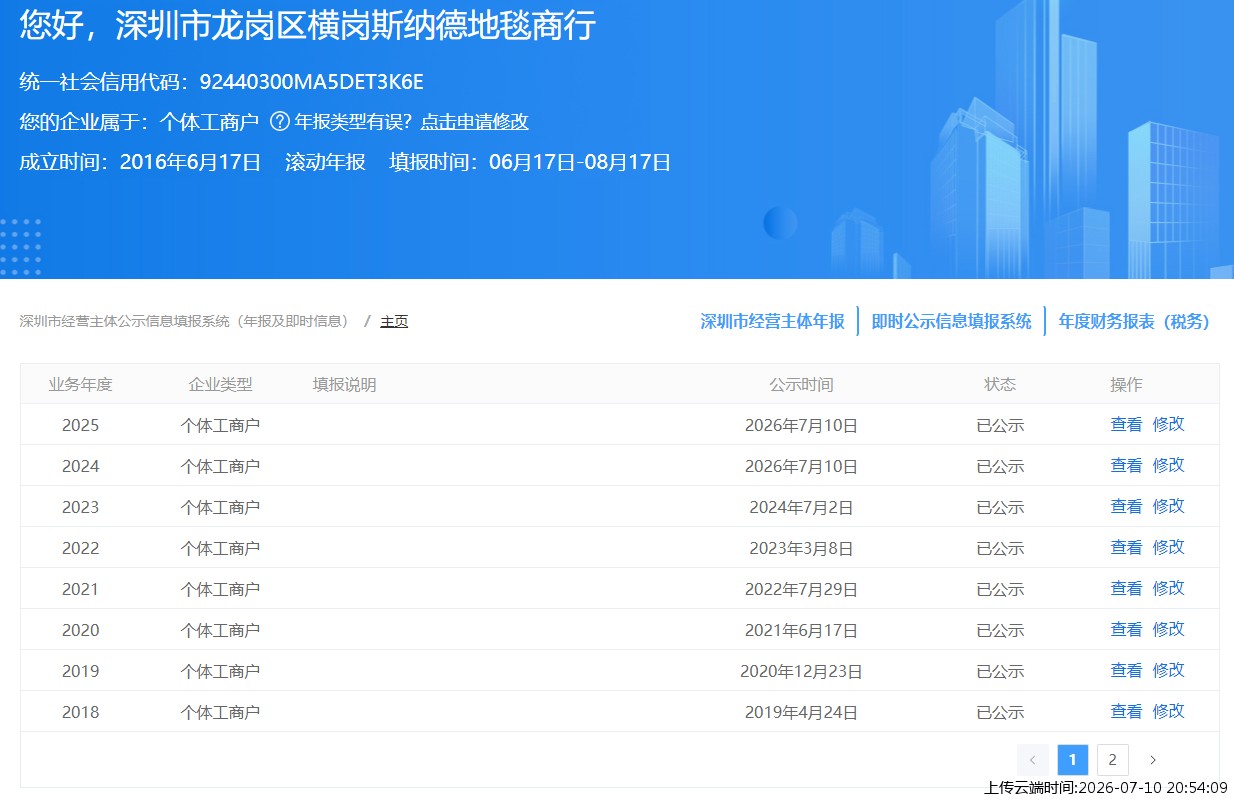View the 2021 annual report (查看)
The height and width of the screenshot is (801, 1234).
(x=1126, y=588)
